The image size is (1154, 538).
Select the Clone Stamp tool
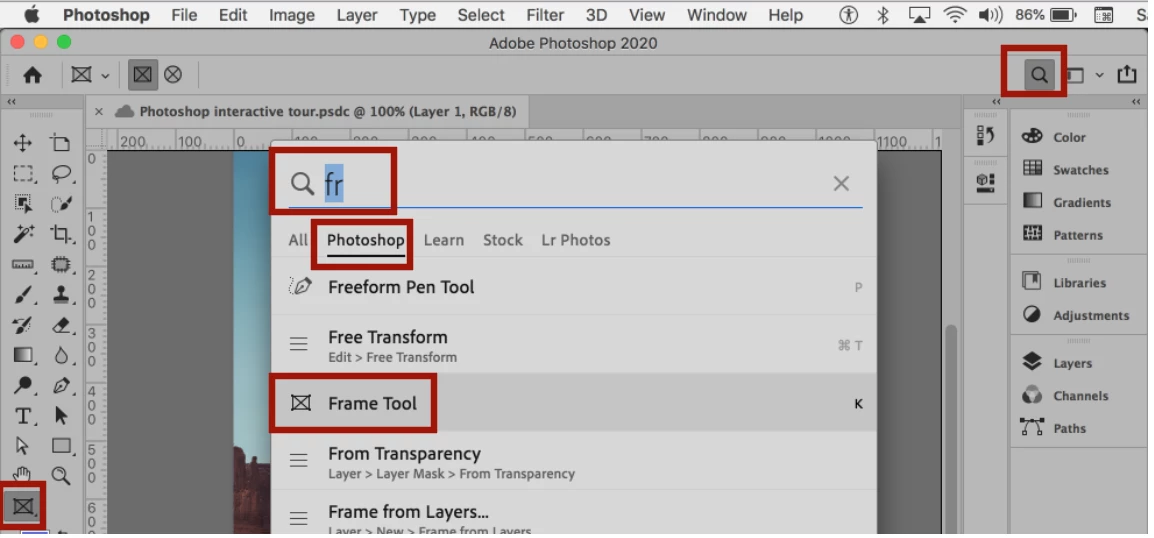point(60,295)
